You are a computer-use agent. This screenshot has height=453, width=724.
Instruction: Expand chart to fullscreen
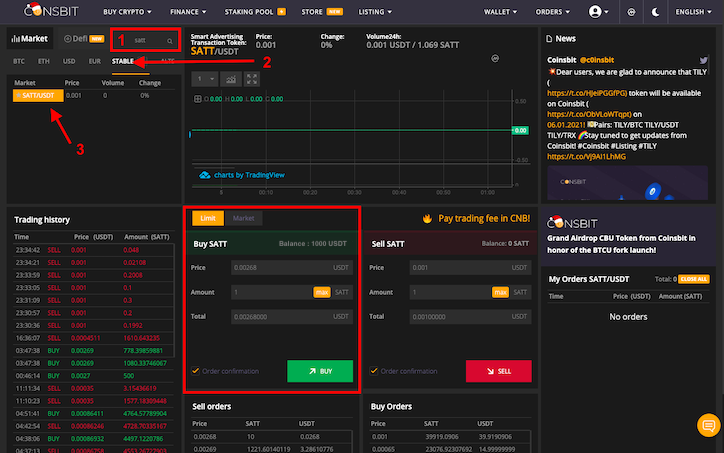[x=252, y=79]
